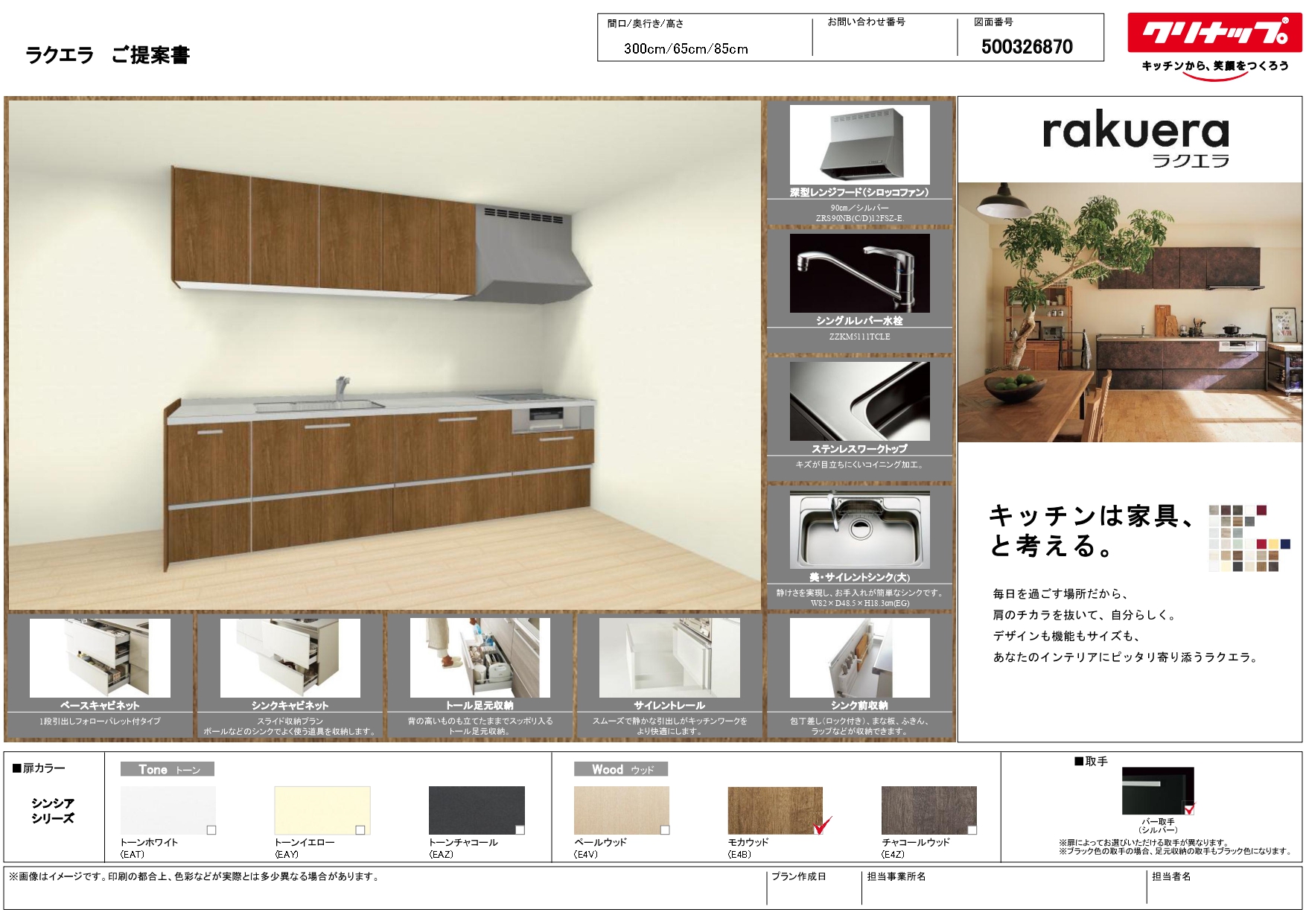Viewport: 1306px width, 924px height.
Task: Click the silent rail thumbnail
Action: 669,657
